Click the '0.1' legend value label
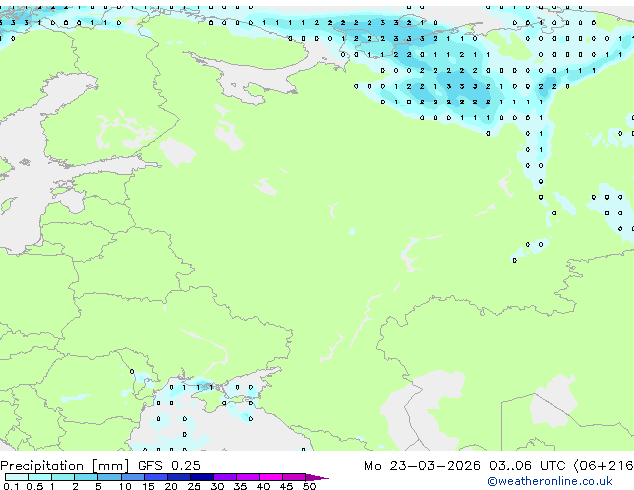The image size is (634, 490). [x=11, y=486]
